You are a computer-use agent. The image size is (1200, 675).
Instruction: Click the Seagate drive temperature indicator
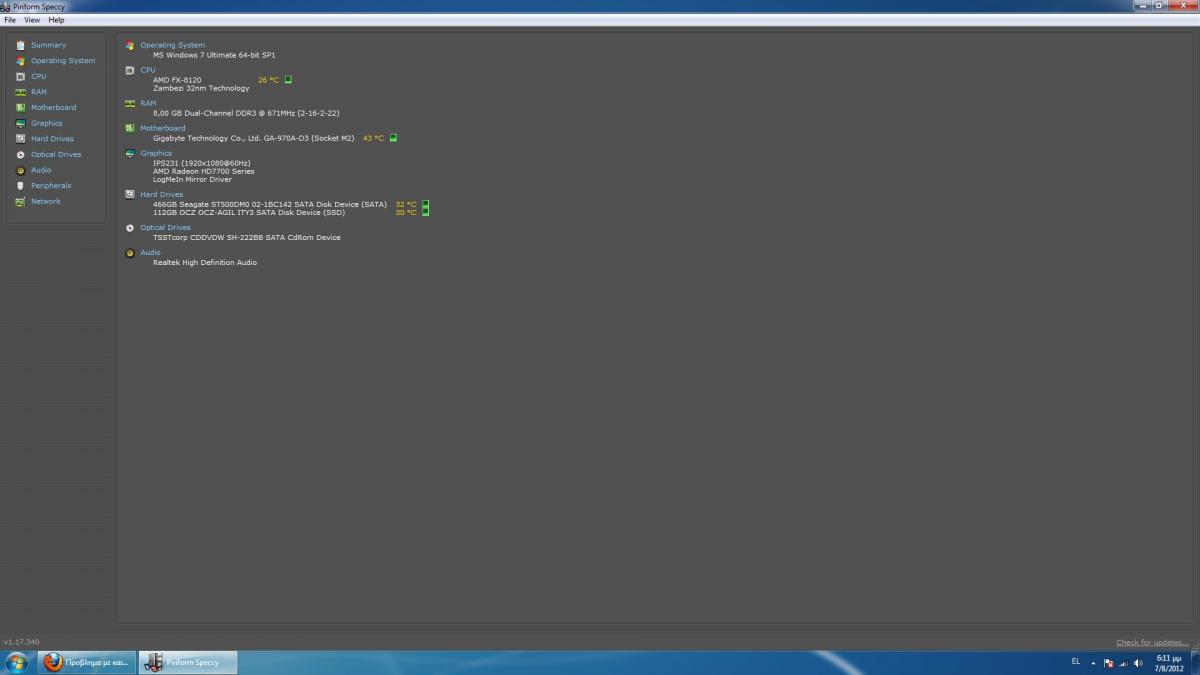click(425, 204)
